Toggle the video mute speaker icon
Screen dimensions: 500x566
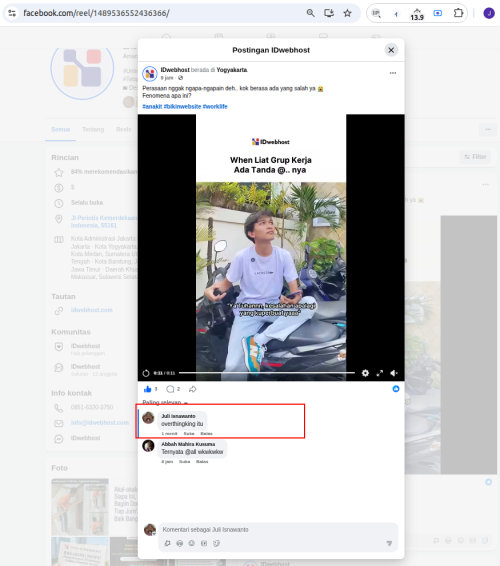point(394,373)
